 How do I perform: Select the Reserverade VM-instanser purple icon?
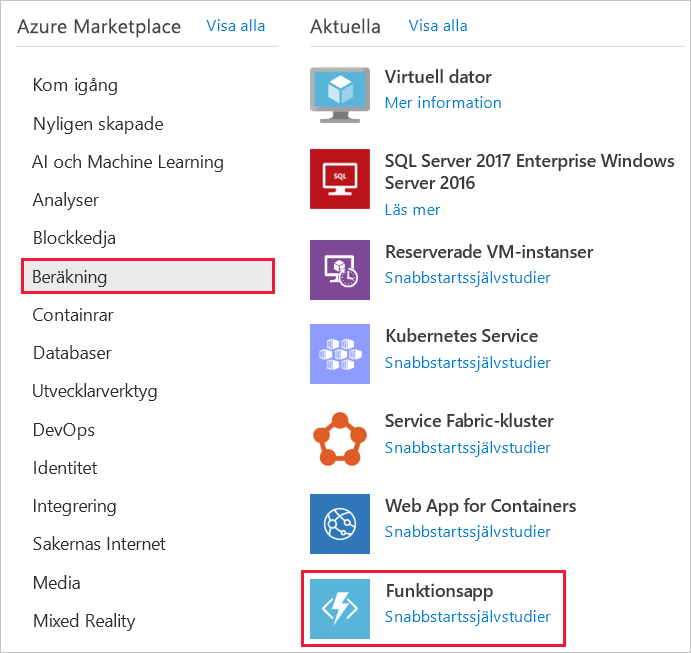tap(340, 270)
